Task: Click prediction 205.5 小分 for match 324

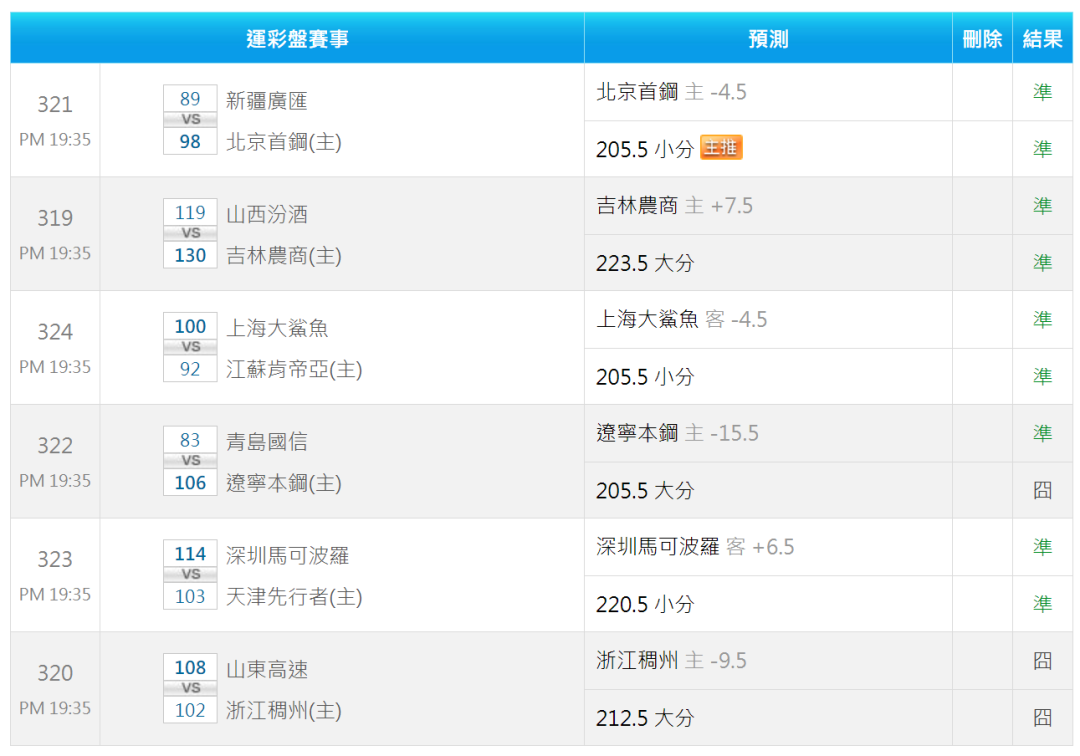Action: 645,376
